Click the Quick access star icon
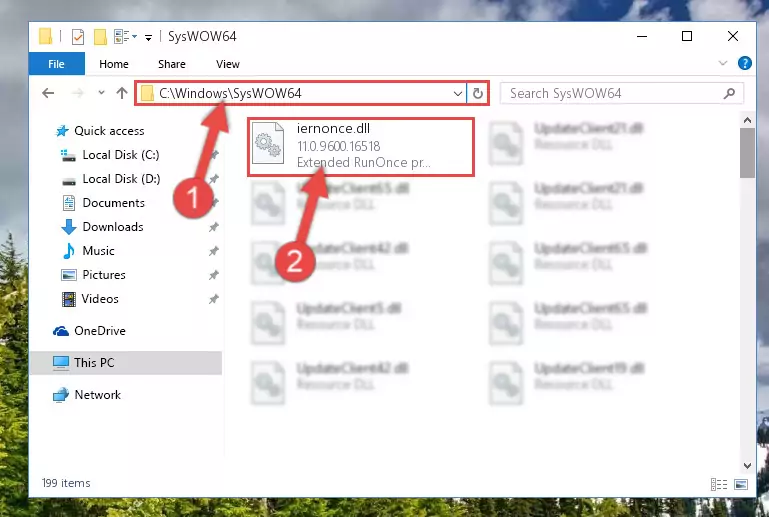Viewport: 769px width, 517px height. 62,131
